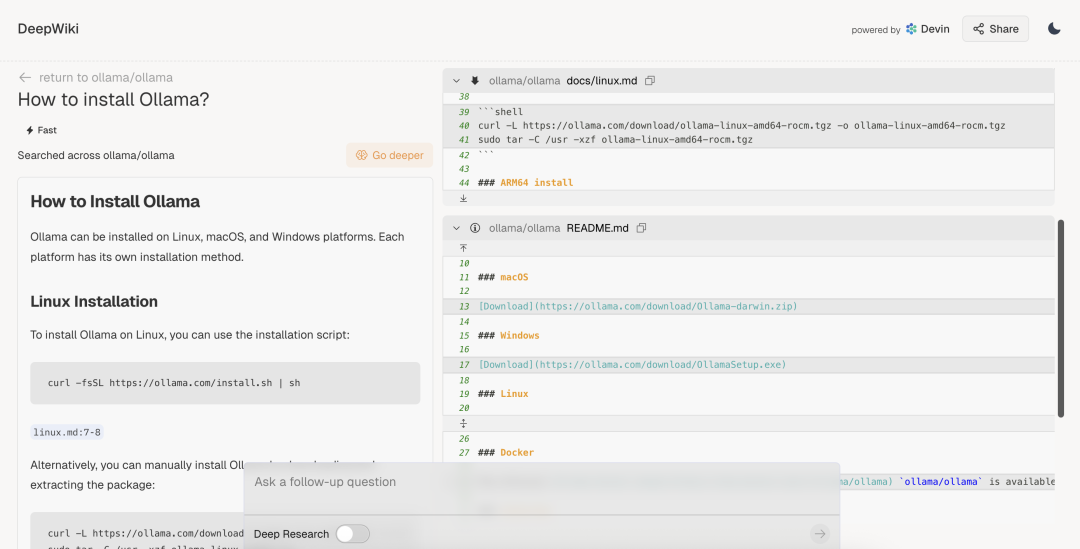This screenshot has height=549, width=1080.
Task: Click the download arrow icon beside docs/linux.md
Action: point(475,81)
